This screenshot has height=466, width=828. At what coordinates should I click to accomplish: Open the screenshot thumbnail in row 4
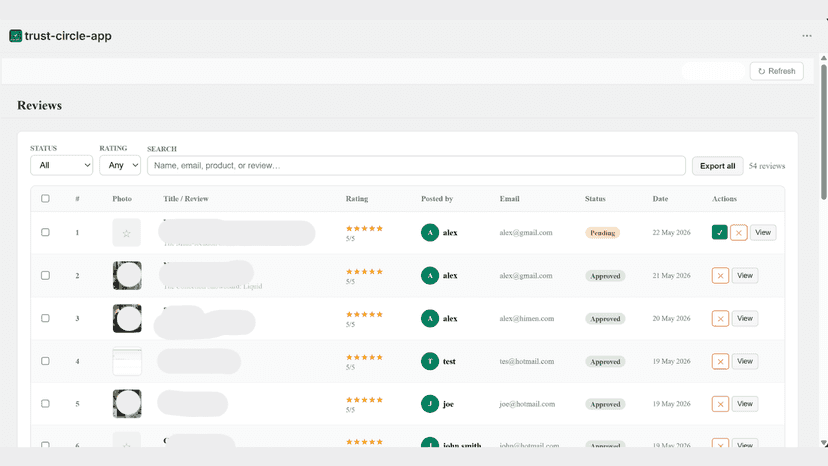[x=127, y=361]
